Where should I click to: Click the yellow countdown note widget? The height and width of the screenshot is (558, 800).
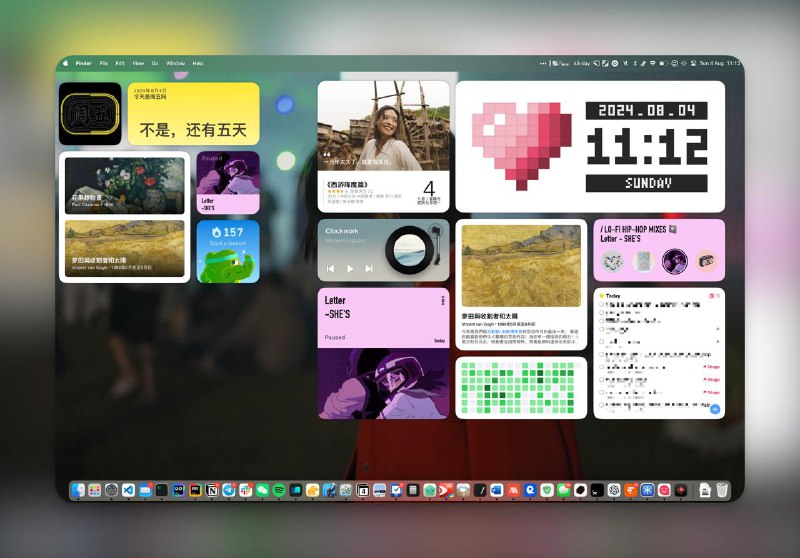tap(194, 113)
